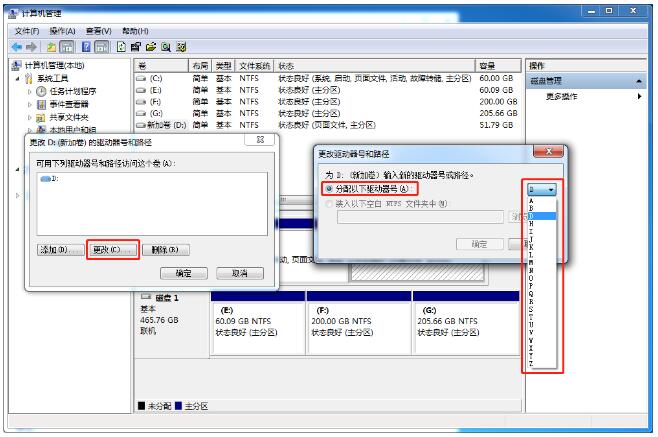Image resolution: width=658 pixels, height=437 pixels.
Task: Select the (F:) 200.00 GB partition block
Action: (359, 323)
